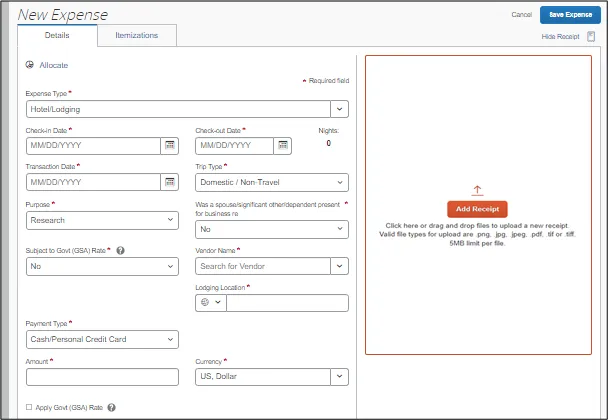Click the Allocate link
The width and height of the screenshot is (608, 420).
[x=54, y=65]
